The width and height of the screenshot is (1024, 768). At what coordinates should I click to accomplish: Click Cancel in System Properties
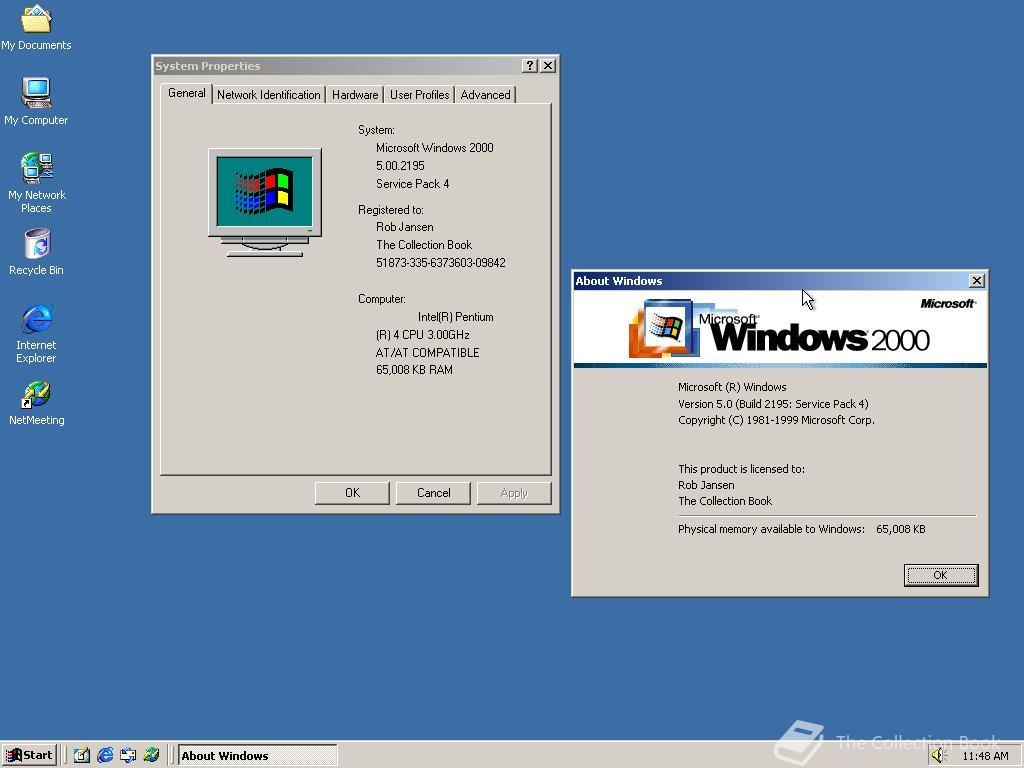pos(433,493)
